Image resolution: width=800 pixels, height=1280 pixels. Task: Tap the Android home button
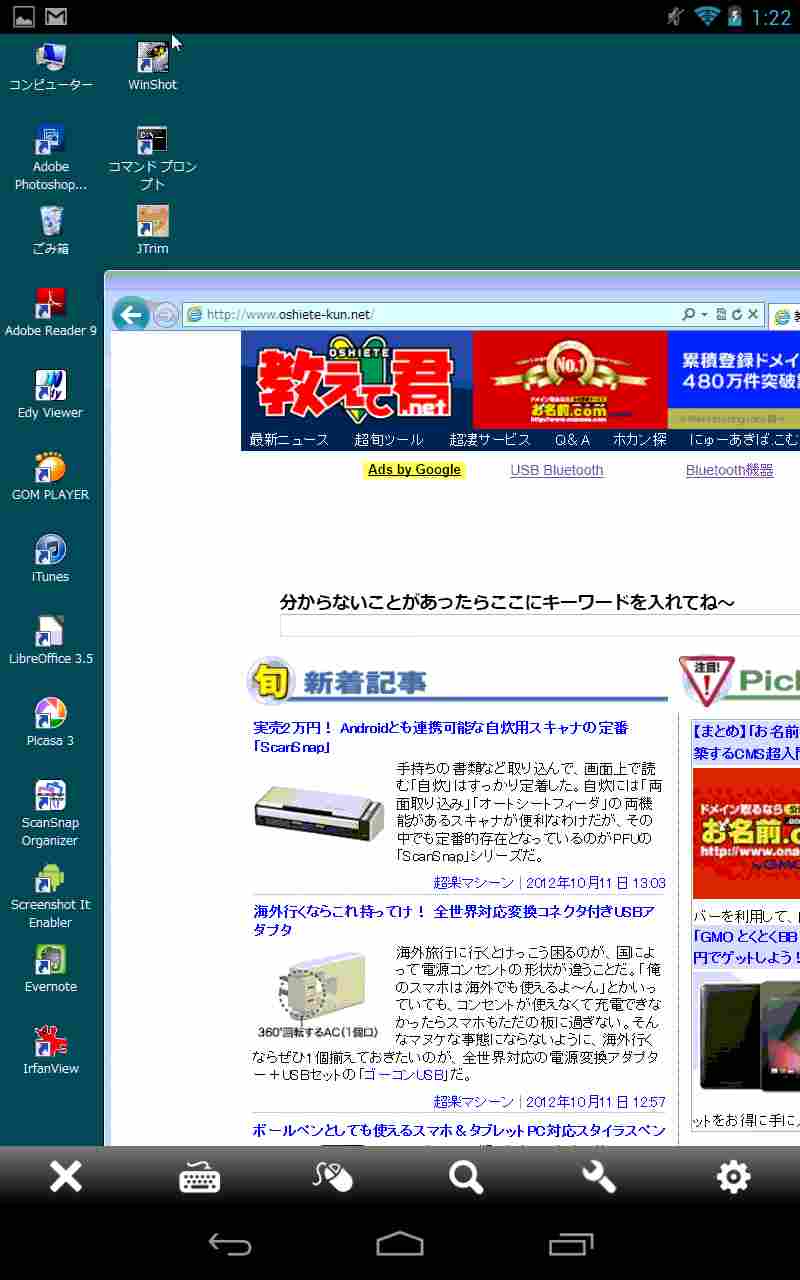pos(400,1243)
